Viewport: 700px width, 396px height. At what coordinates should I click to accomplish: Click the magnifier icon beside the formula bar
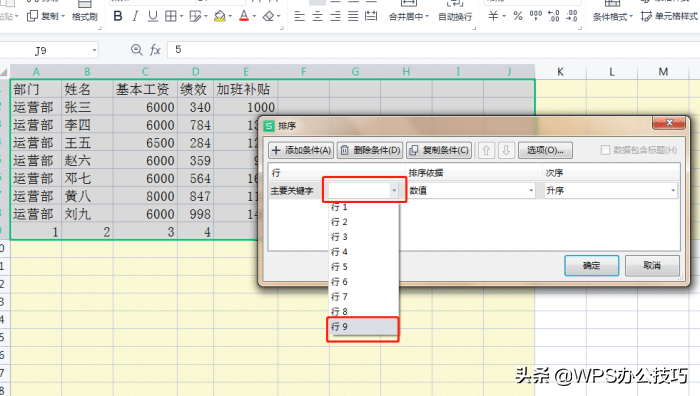(x=137, y=50)
